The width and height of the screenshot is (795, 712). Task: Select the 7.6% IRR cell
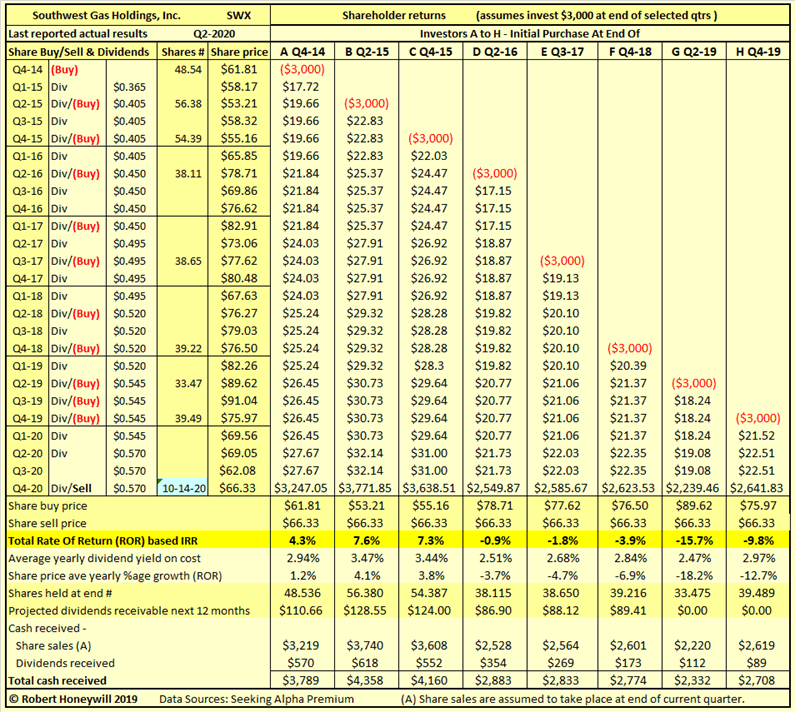pyautogui.click(x=367, y=541)
